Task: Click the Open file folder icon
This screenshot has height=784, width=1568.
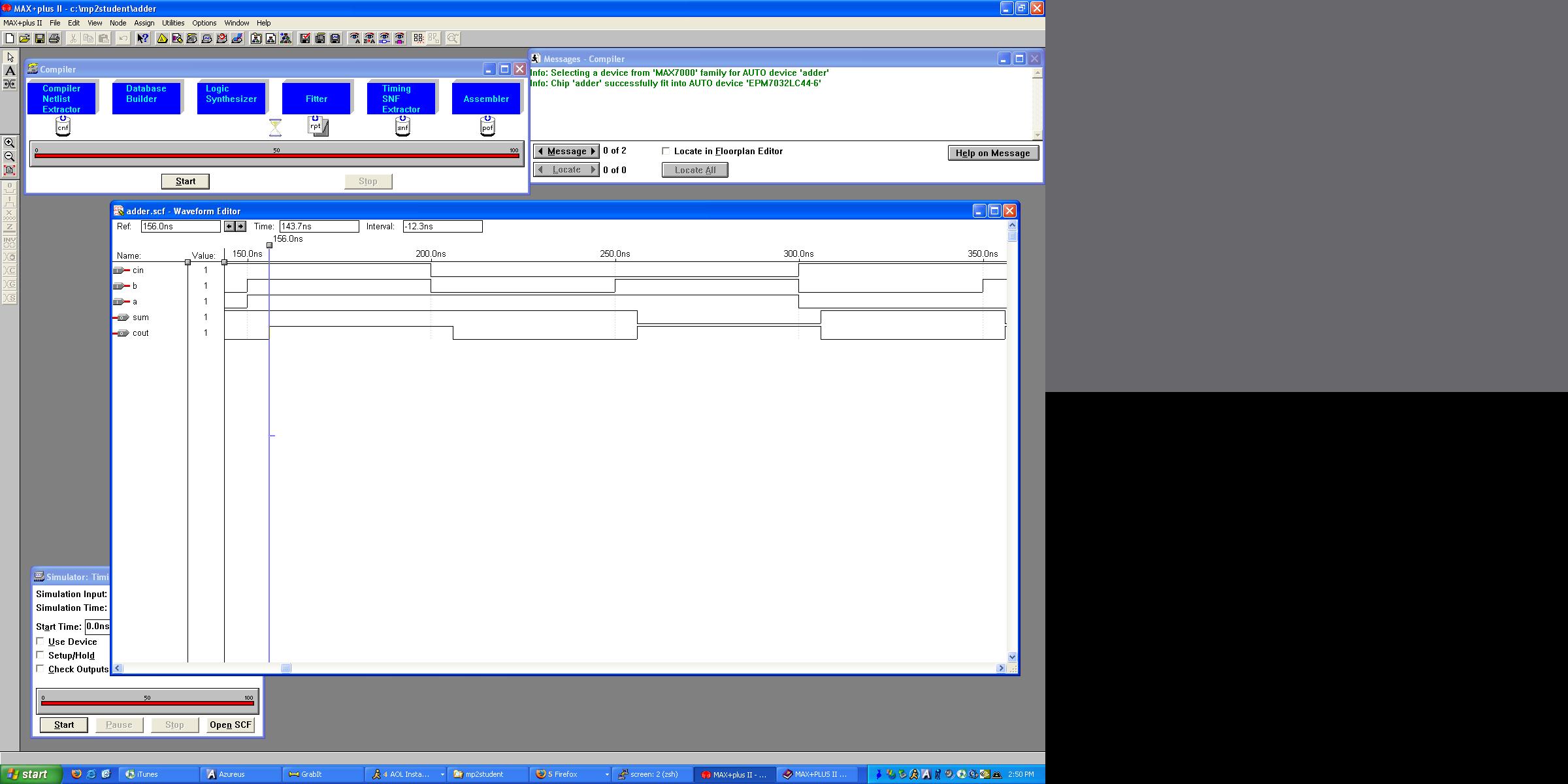Action: coord(25,39)
